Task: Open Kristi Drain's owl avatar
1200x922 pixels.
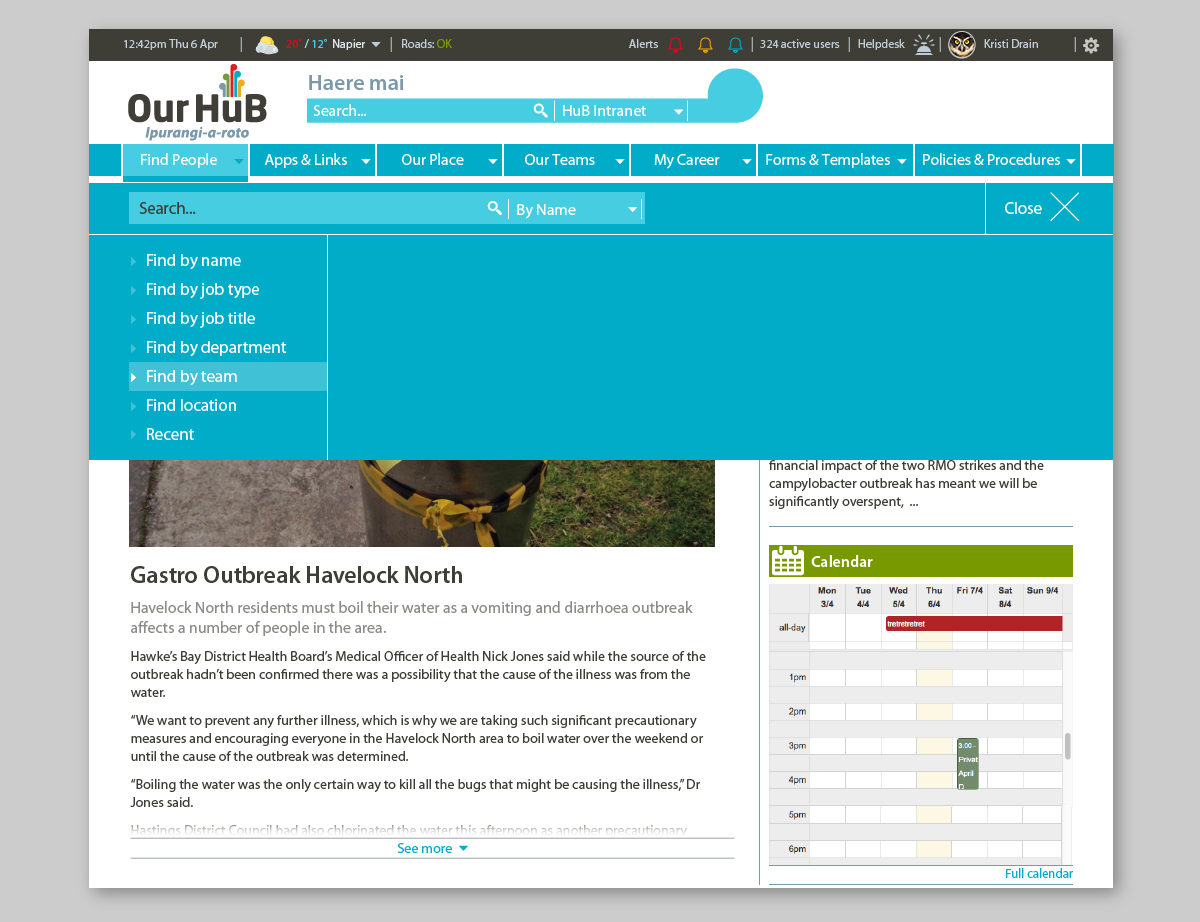Action: (x=962, y=44)
